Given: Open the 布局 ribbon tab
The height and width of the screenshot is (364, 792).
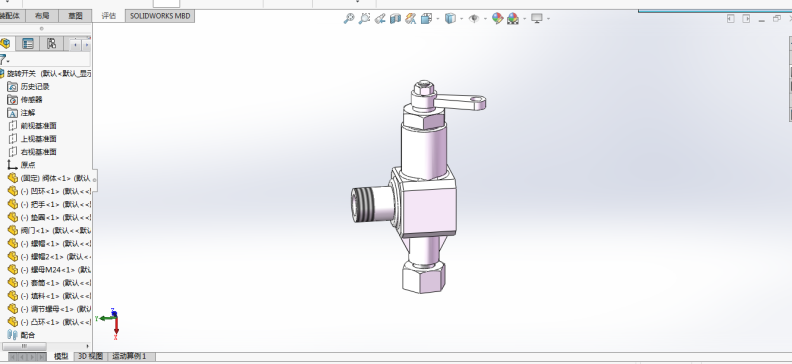Looking at the screenshot, I should pyautogui.click(x=42, y=16).
